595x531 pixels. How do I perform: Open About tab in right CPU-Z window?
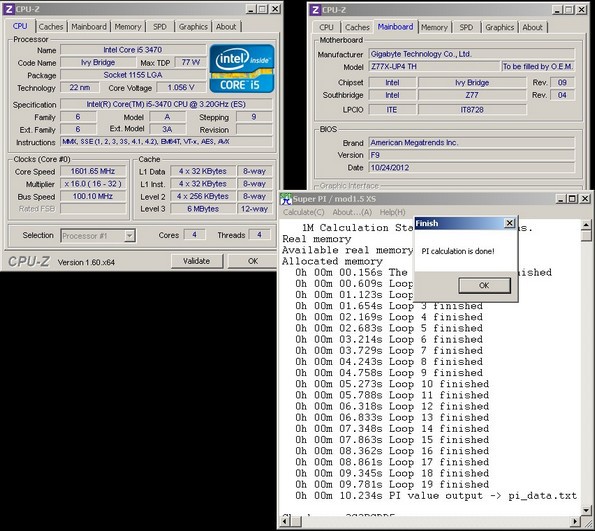pyautogui.click(x=533, y=27)
